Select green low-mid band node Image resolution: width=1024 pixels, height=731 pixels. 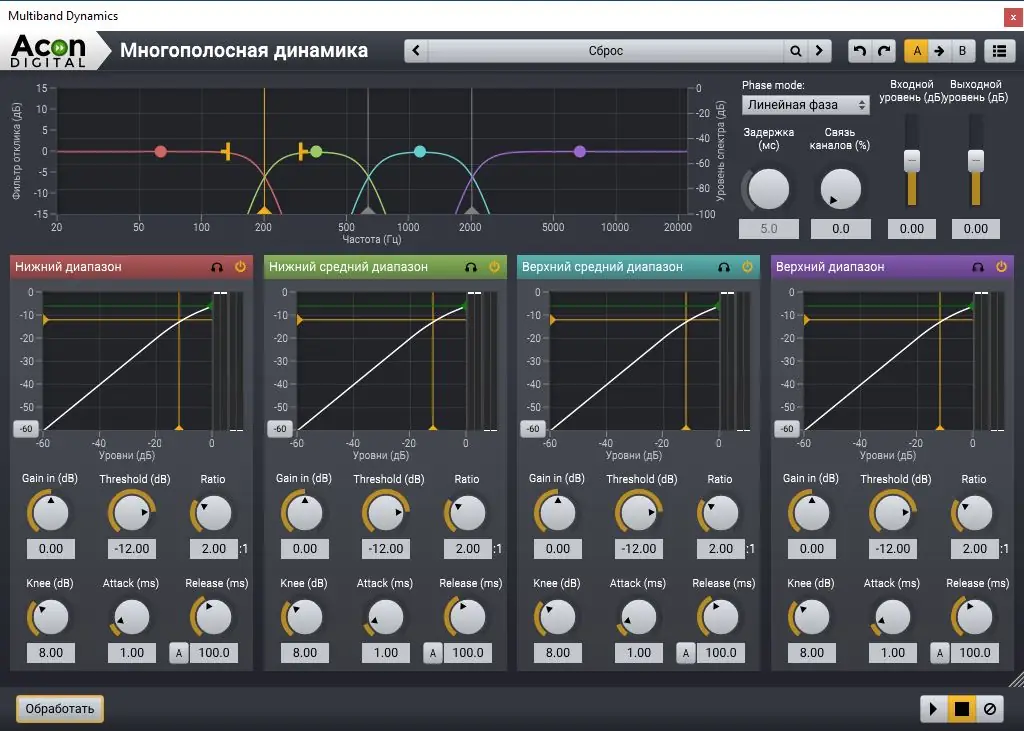coord(316,152)
